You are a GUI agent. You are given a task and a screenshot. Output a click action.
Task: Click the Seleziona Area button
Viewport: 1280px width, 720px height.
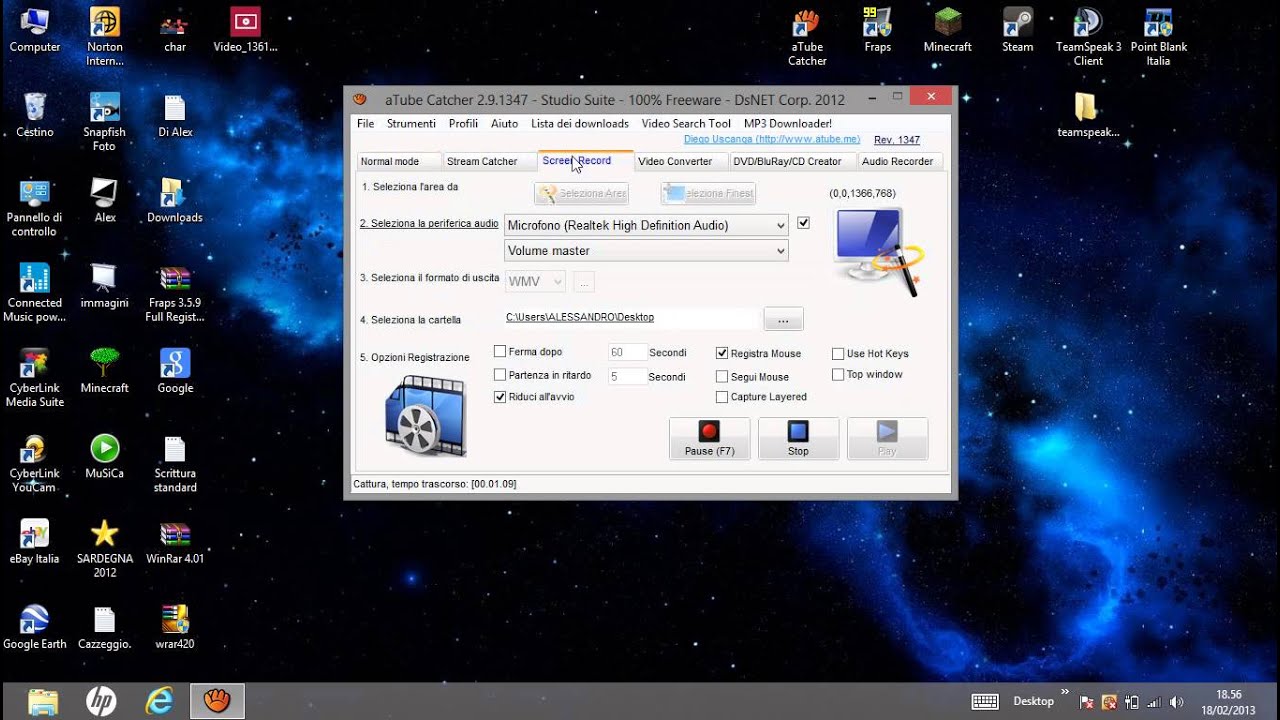pyautogui.click(x=581, y=193)
